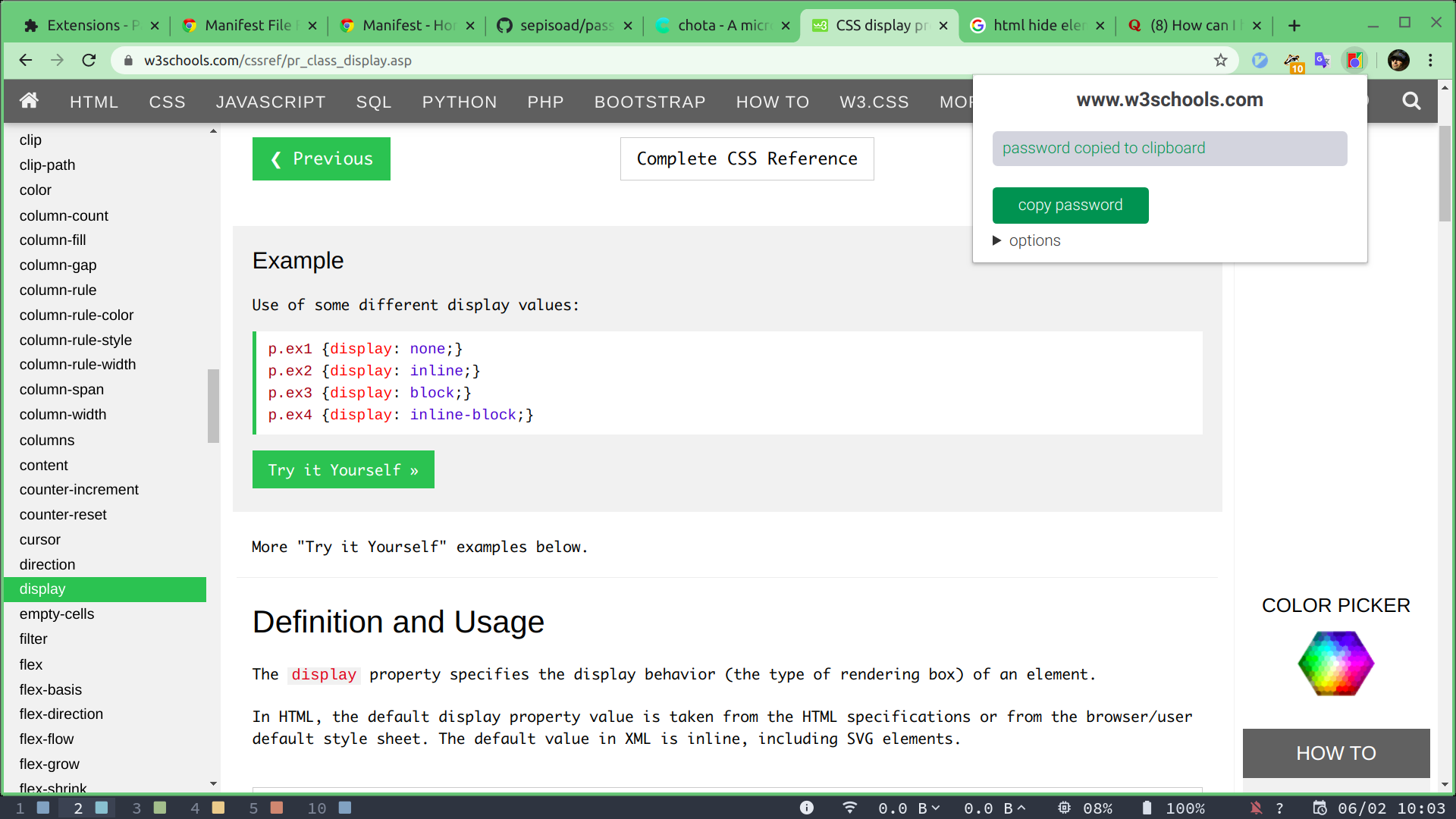Screen dimensions: 1456x819
Task: Click the back navigation arrow
Action: pyautogui.click(x=26, y=61)
